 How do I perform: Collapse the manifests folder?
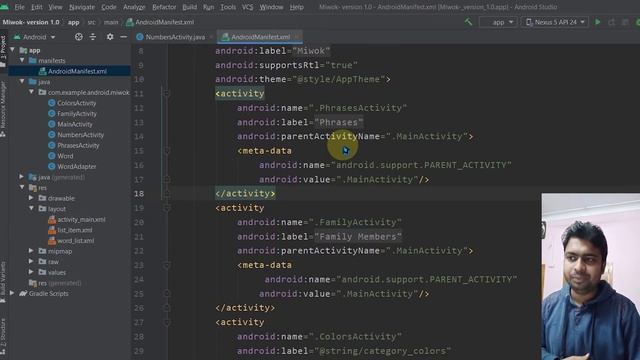pyautogui.click(x=22, y=60)
